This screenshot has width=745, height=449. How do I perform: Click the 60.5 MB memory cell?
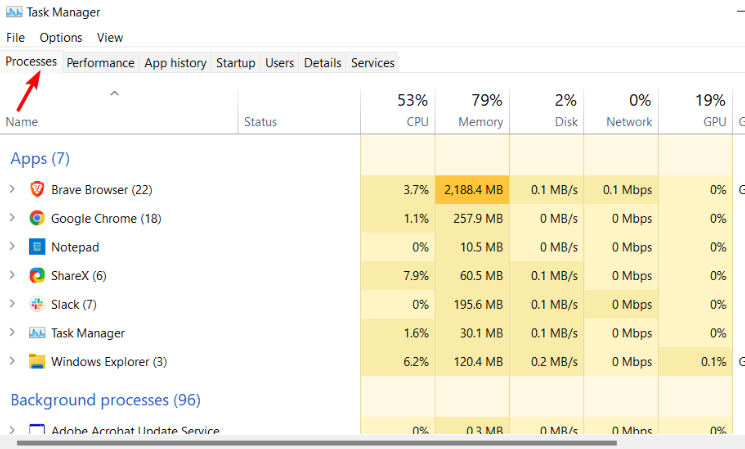tap(472, 276)
